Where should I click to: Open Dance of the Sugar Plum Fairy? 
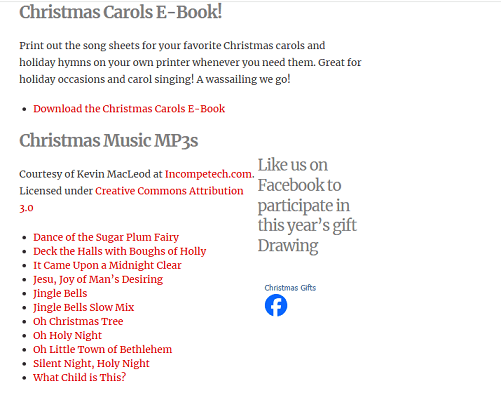click(106, 237)
